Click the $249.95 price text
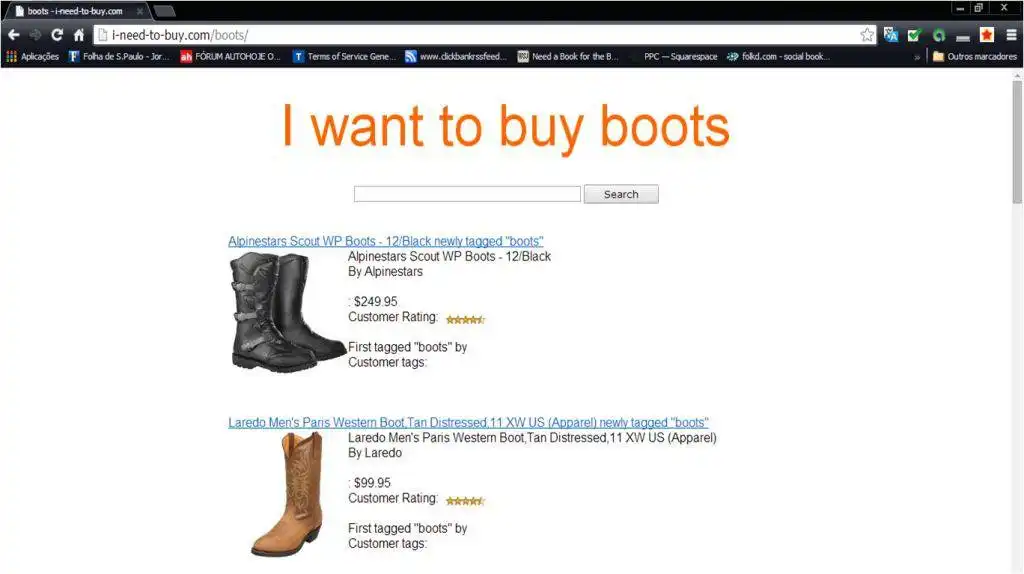 tap(376, 302)
